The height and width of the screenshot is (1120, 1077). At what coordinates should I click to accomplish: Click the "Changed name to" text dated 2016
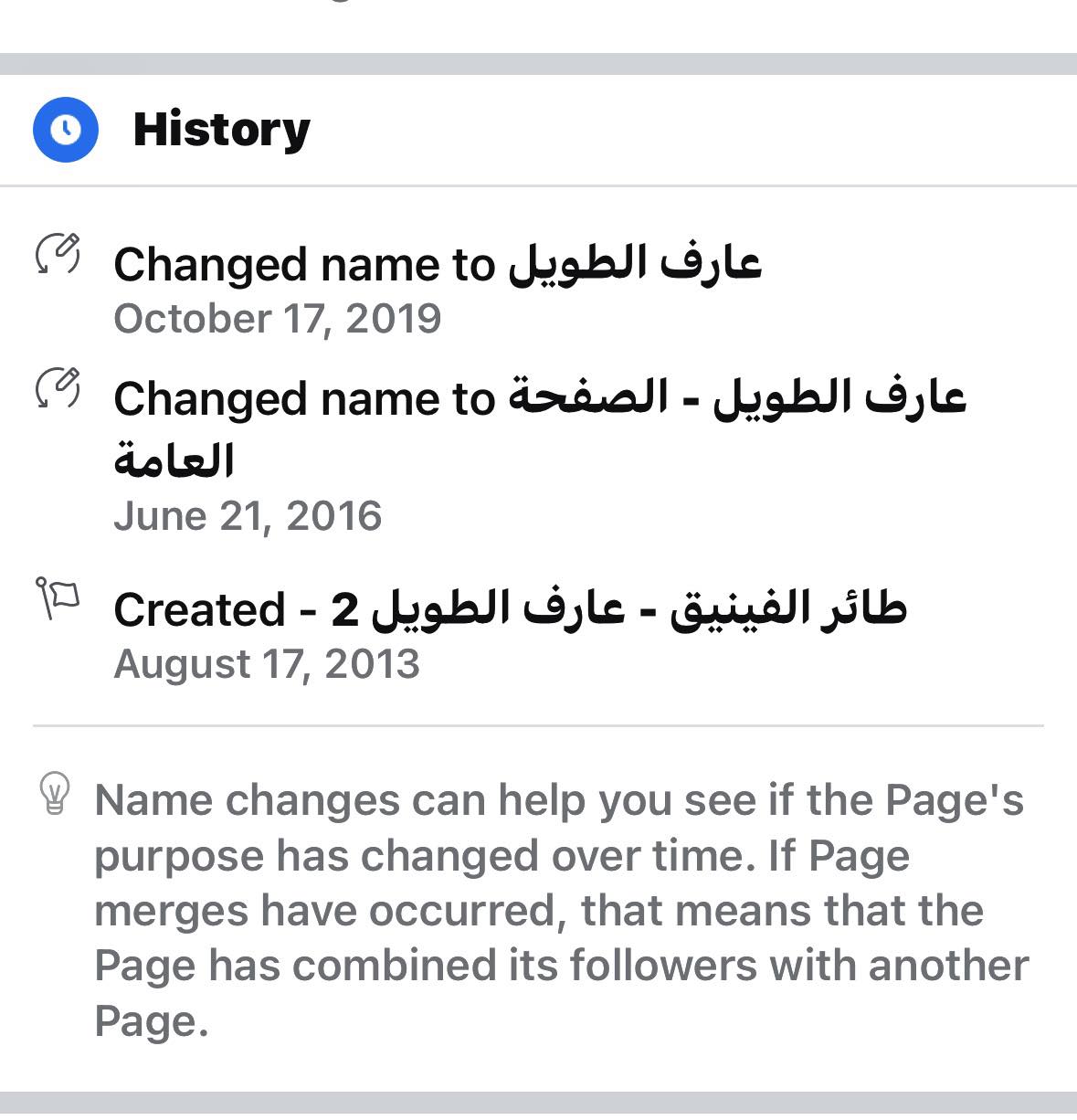coord(303,399)
